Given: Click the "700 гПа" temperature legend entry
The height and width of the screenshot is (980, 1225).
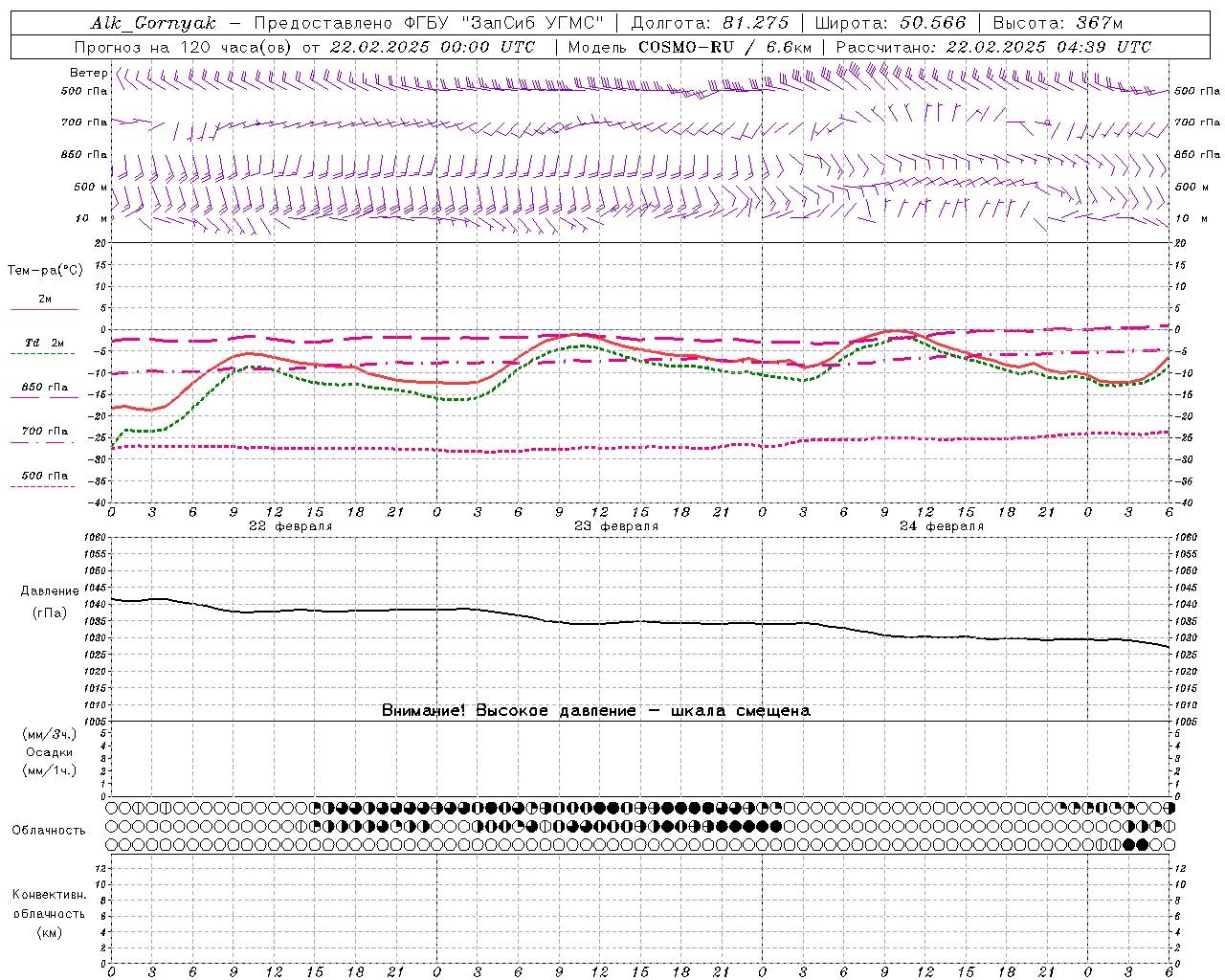Looking at the screenshot, I should 45,432.
